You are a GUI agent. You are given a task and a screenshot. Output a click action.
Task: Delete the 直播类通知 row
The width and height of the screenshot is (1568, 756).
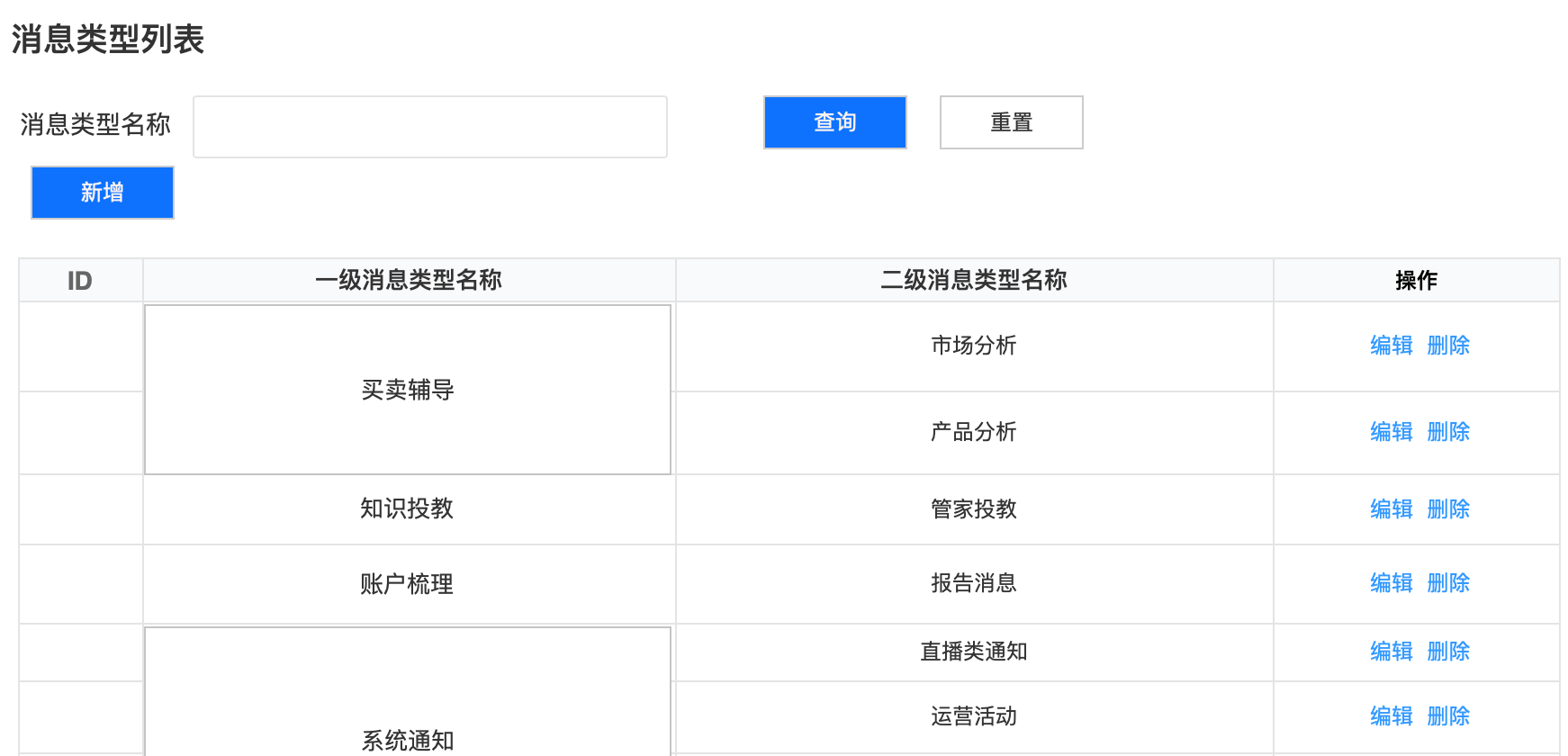(1447, 652)
